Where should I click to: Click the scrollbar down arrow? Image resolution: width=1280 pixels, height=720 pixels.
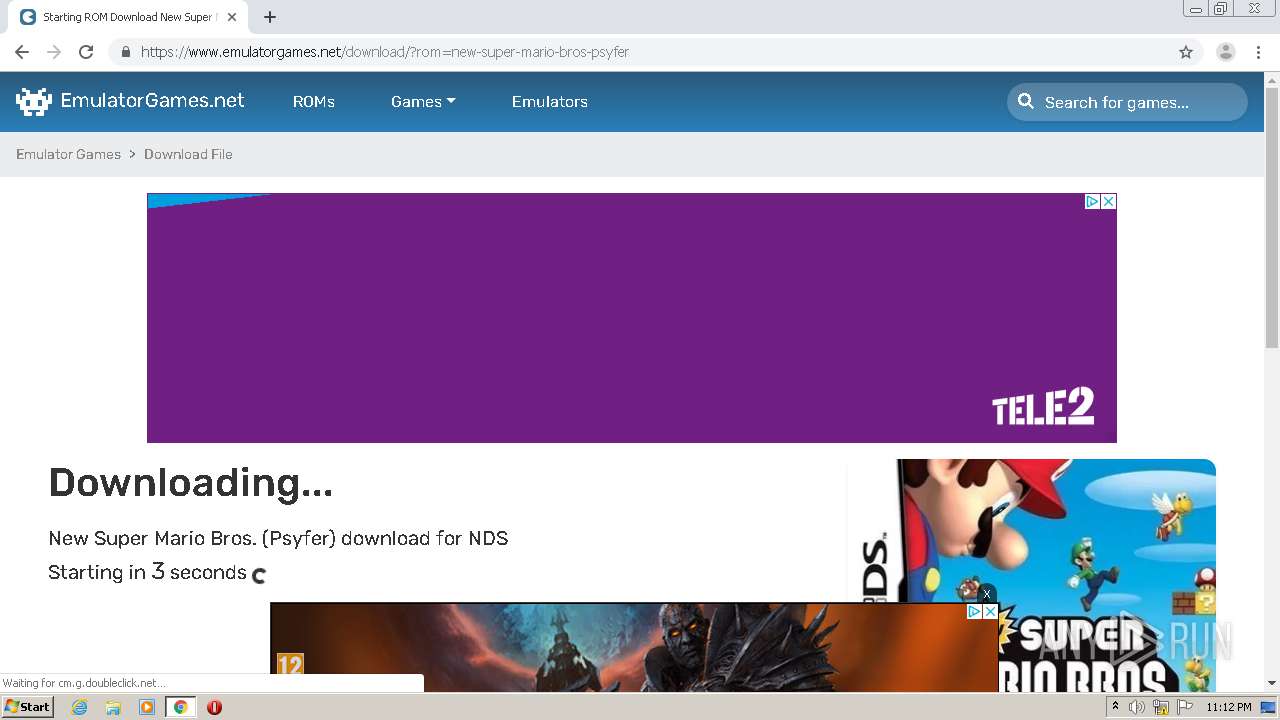1272,683
